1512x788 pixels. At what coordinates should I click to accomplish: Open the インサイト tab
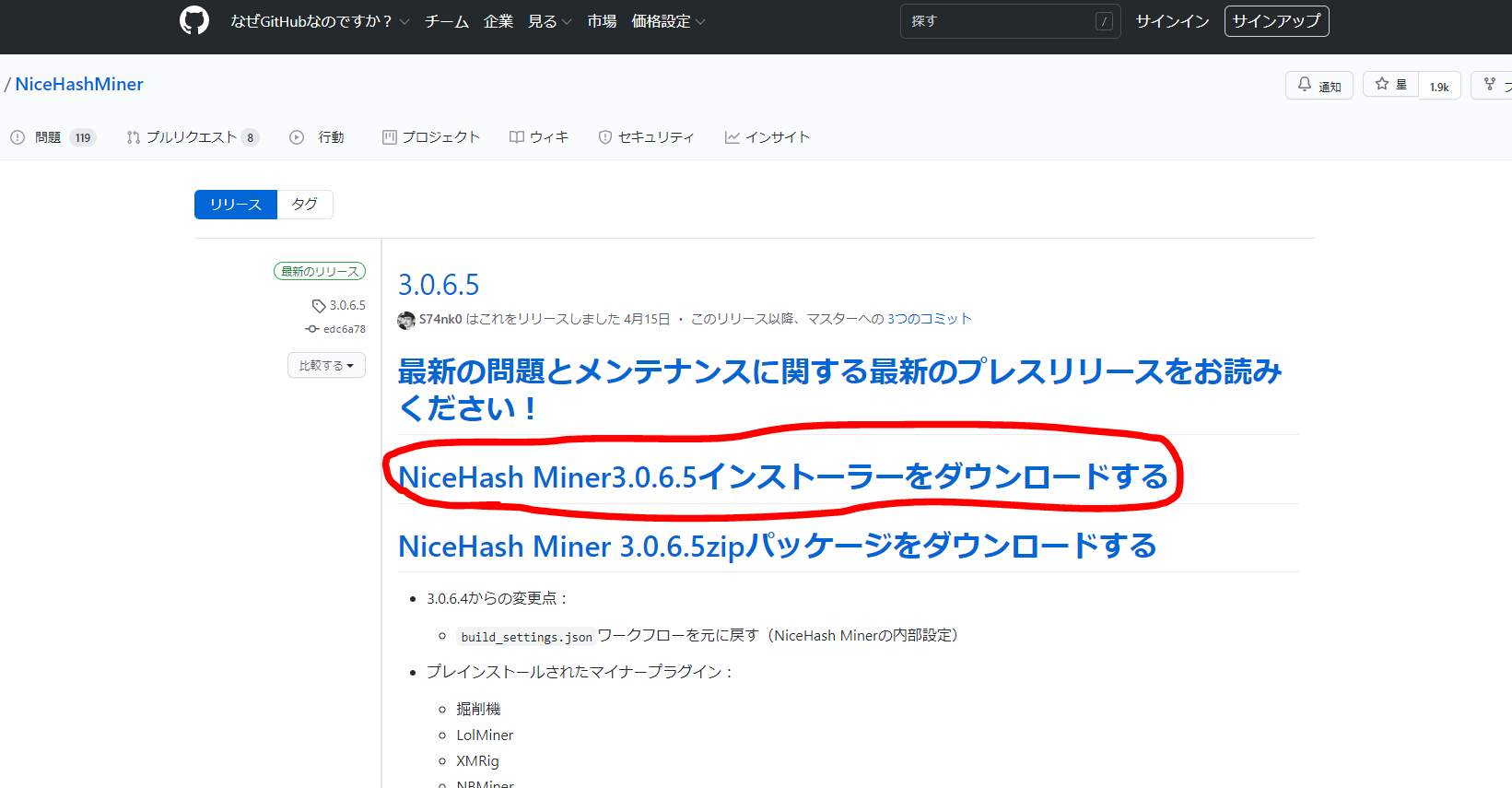767,137
